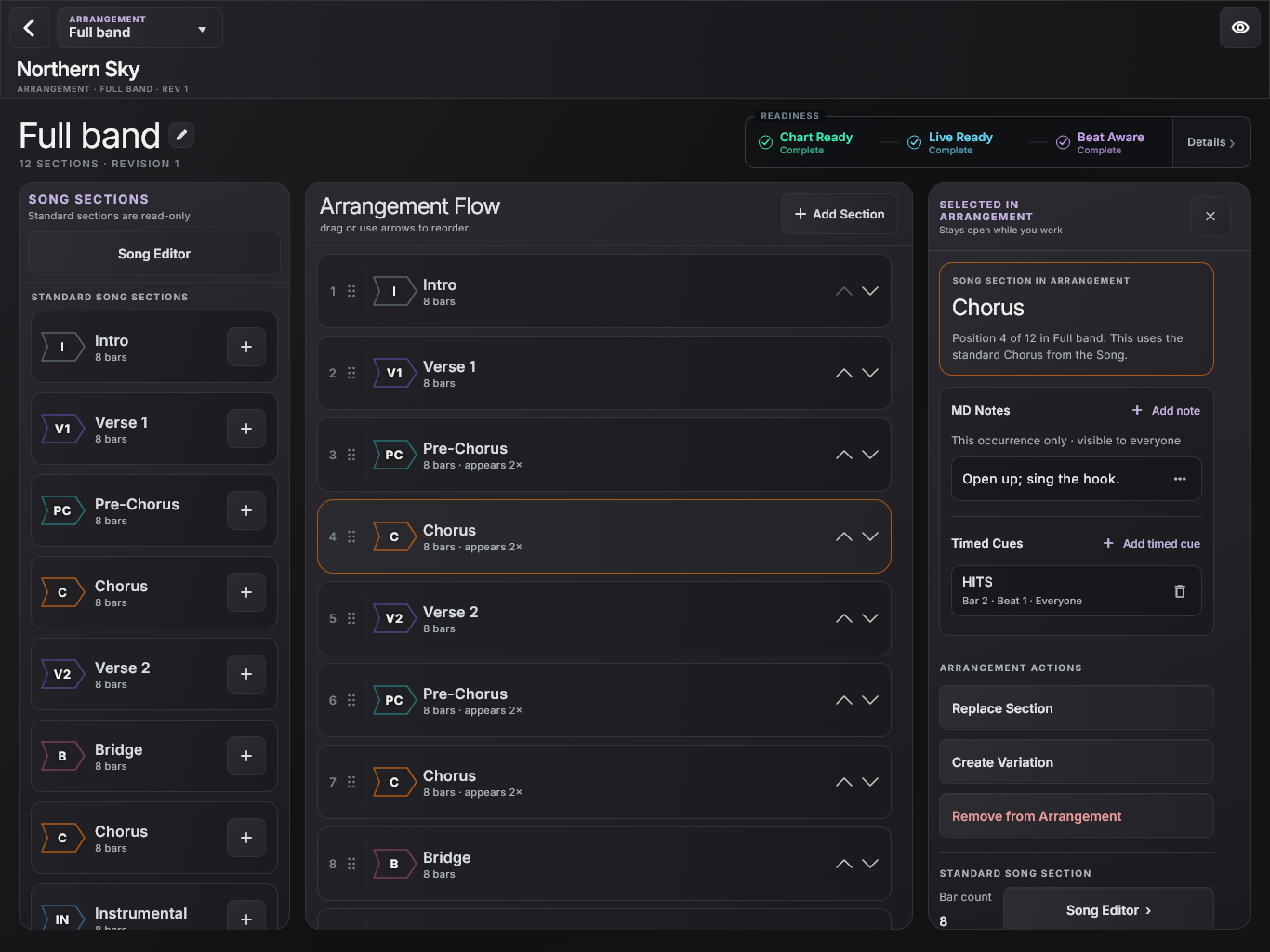Click Replace Section action
Screen dimensions: 1270x952
[x=1077, y=708]
